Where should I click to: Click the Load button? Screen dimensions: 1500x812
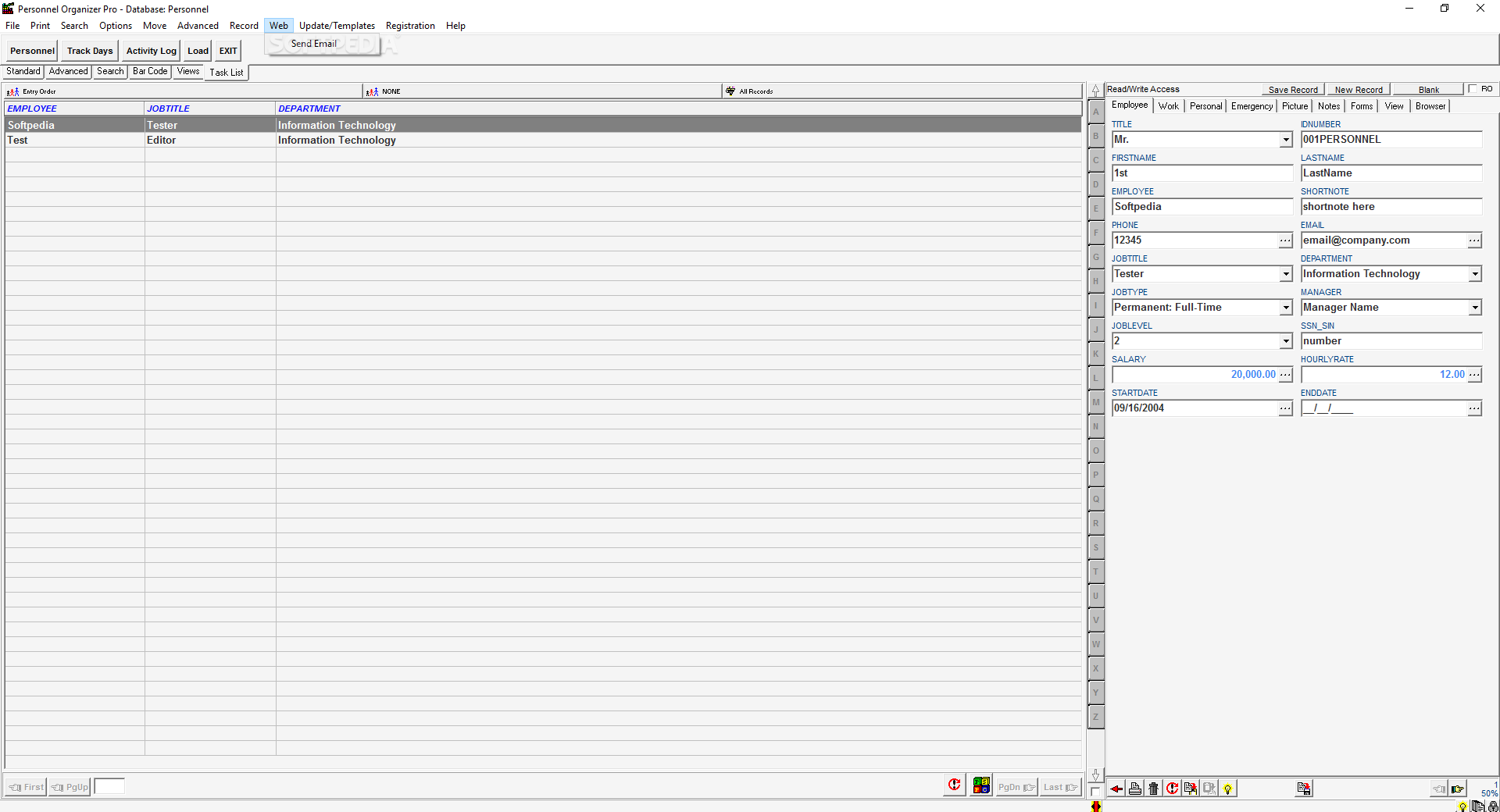point(198,51)
